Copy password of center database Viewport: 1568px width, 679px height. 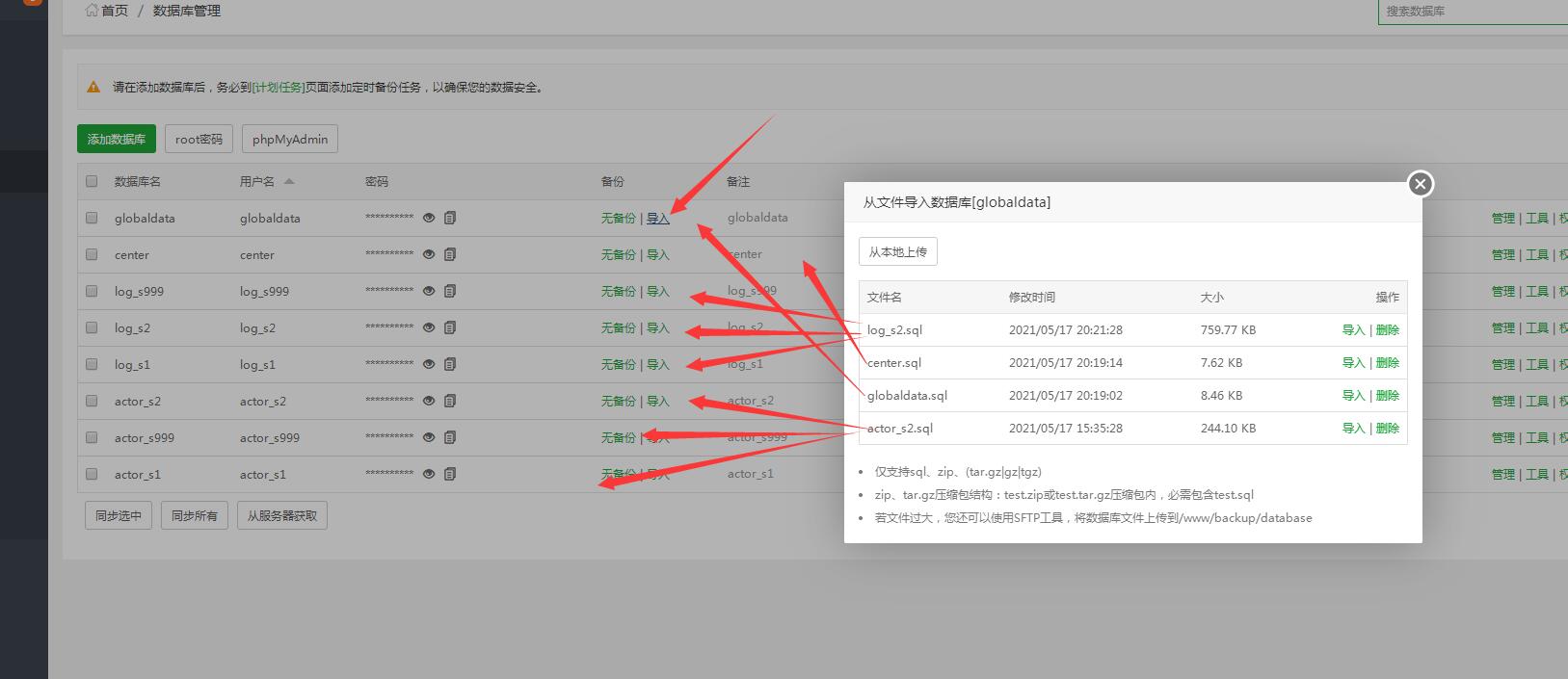(450, 255)
